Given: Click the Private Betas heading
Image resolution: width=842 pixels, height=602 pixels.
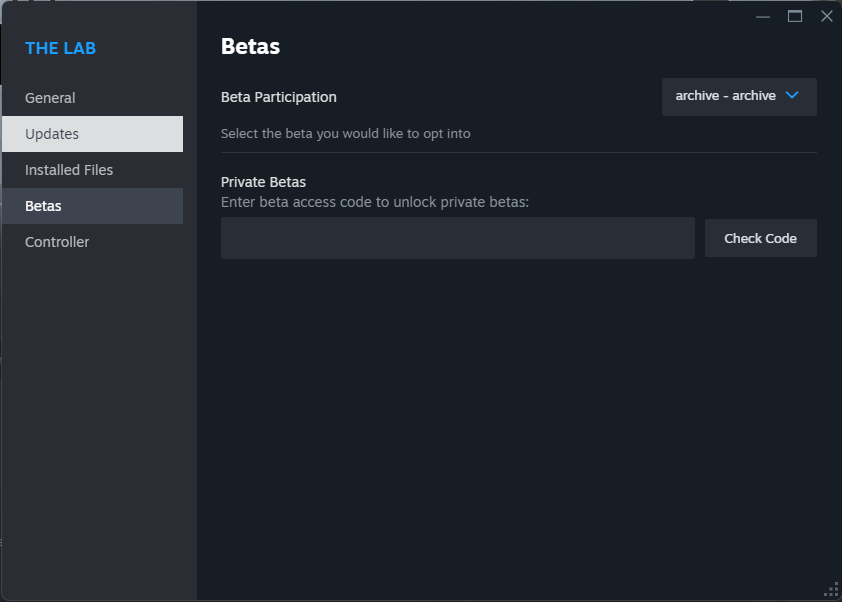Looking at the screenshot, I should tap(263, 182).
